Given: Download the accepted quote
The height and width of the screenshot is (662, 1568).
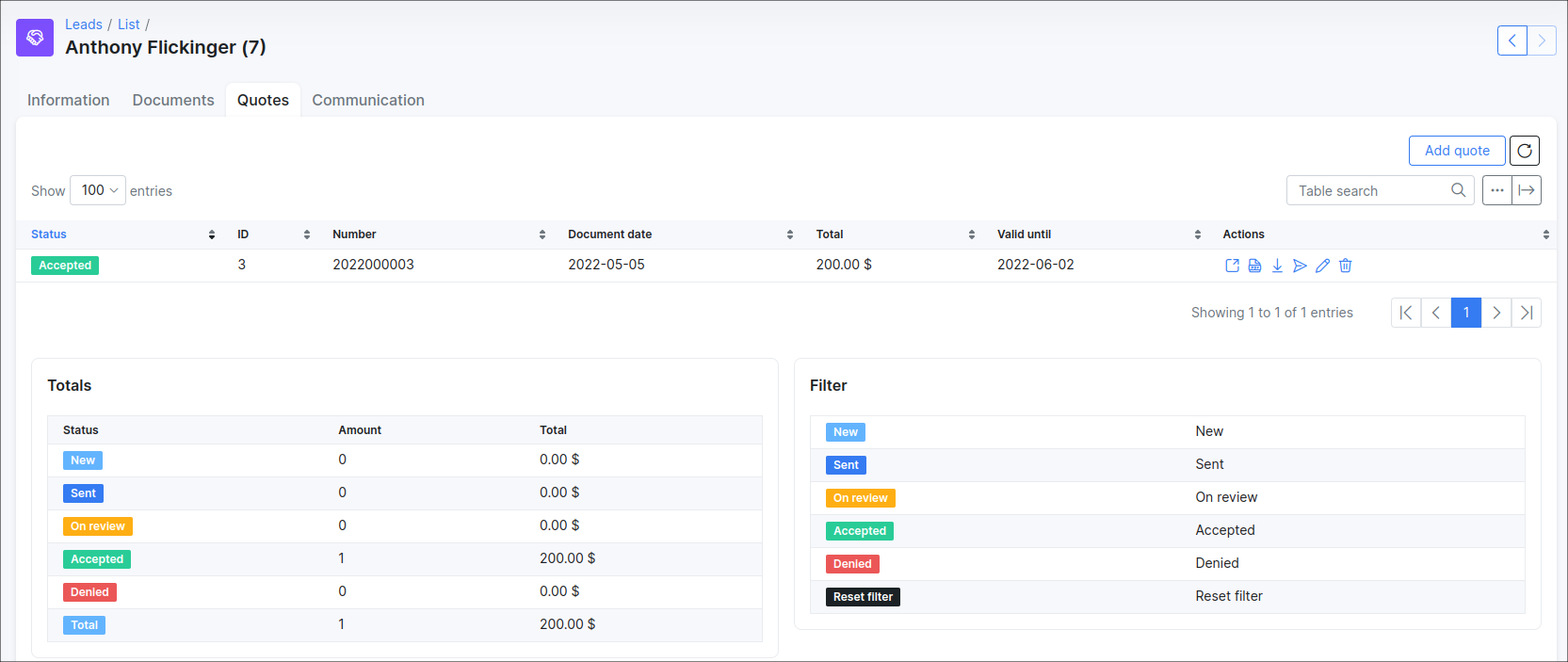Looking at the screenshot, I should click(x=1277, y=266).
